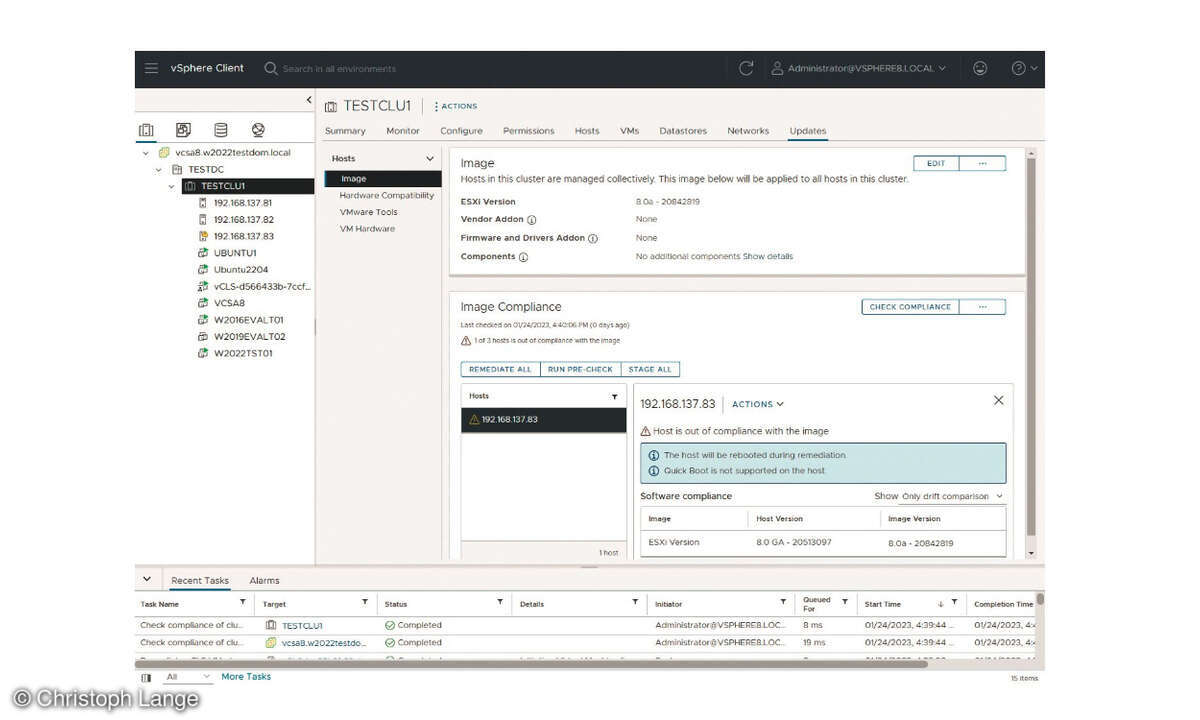Switch to the Alarms tab
1200x720 pixels.
click(x=264, y=580)
